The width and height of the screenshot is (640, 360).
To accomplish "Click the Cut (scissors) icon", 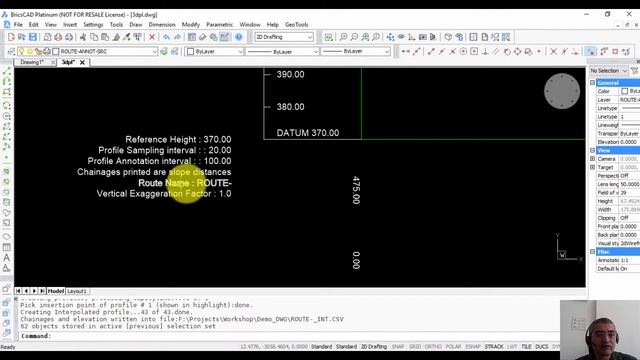I will (83, 37).
